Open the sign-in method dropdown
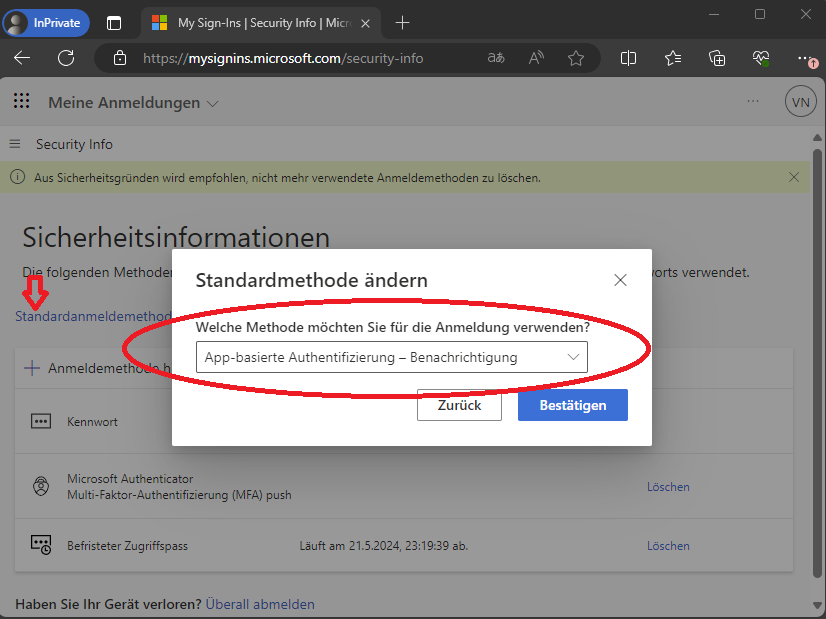The image size is (826, 619). [391, 357]
